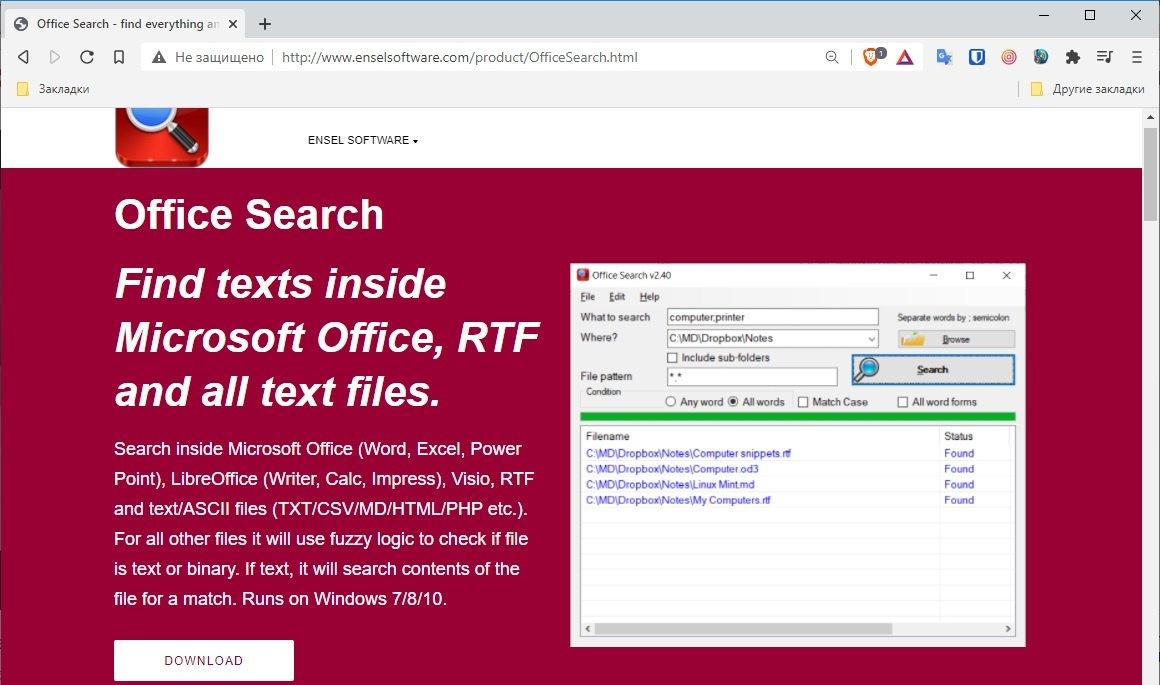
Task: Open the browser hamburger main menu
Action: (x=1137, y=57)
